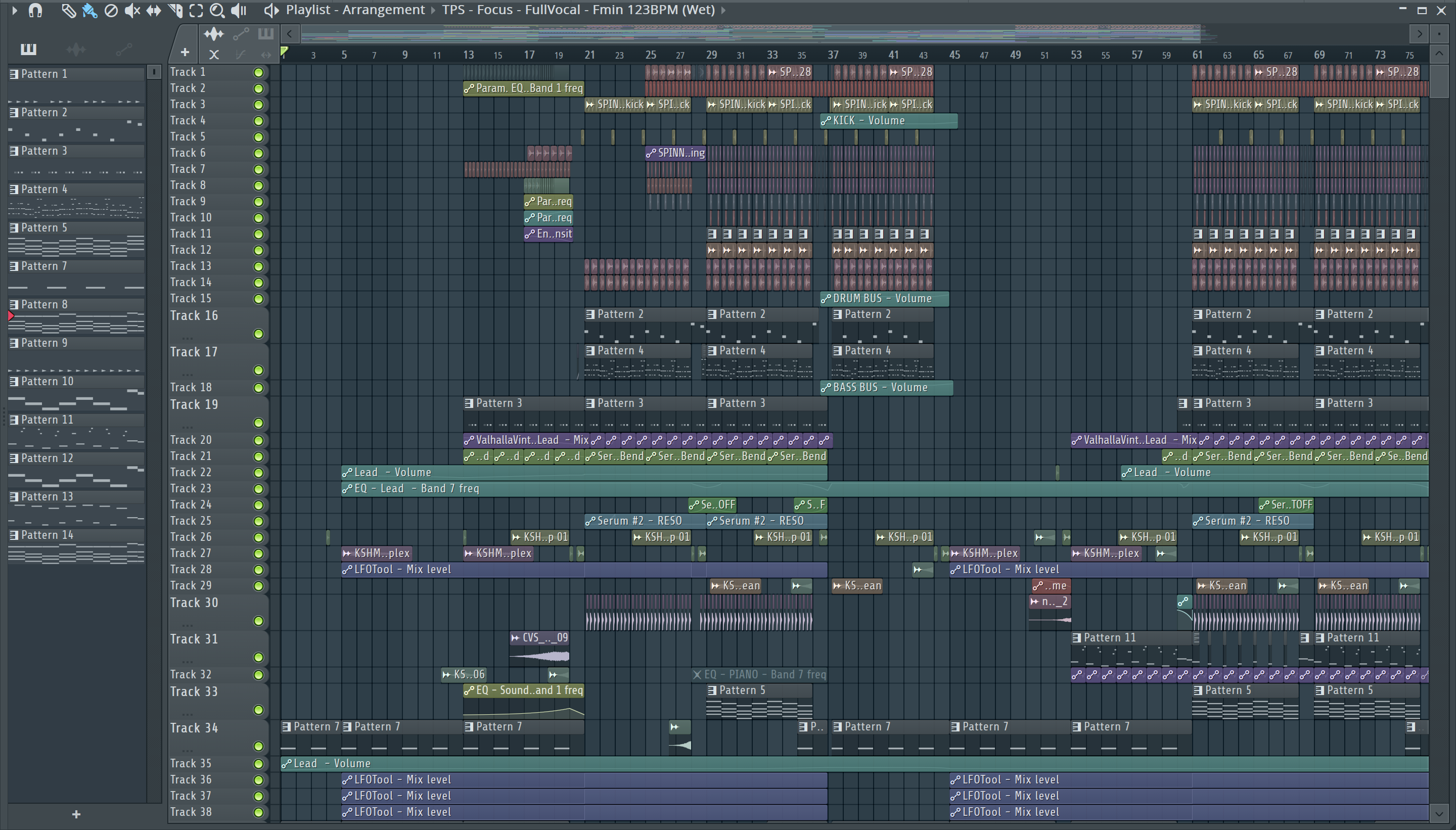This screenshot has width=1456, height=830.
Task: Click the X crossfade icon under clip focus
Action: point(214,55)
